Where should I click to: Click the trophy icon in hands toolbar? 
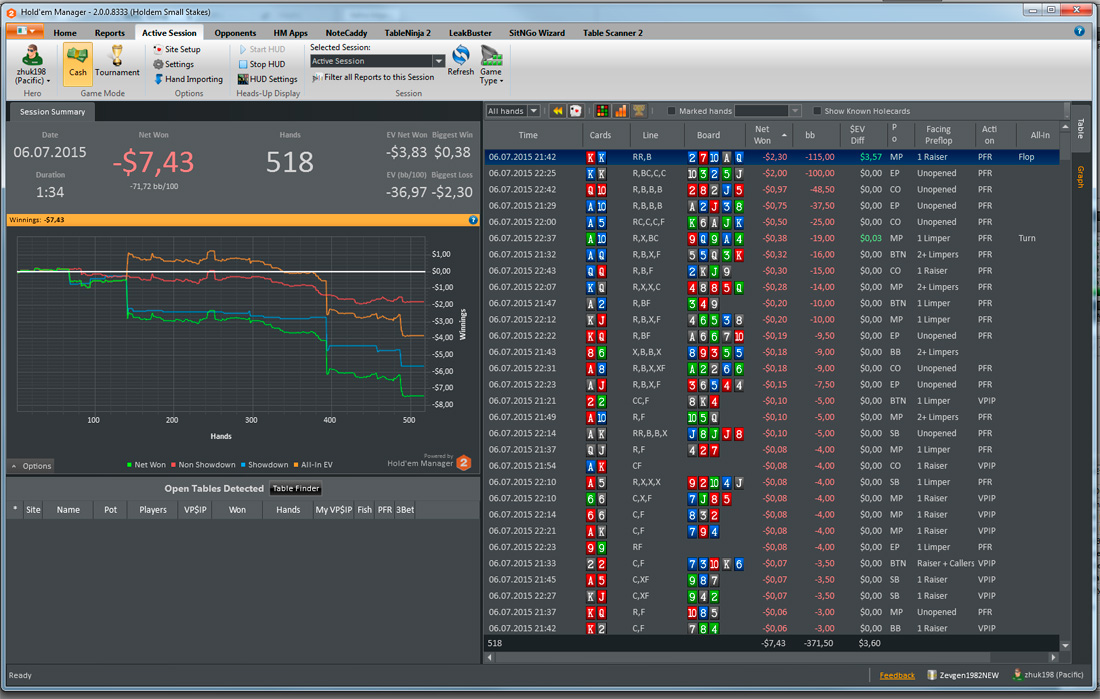click(638, 111)
